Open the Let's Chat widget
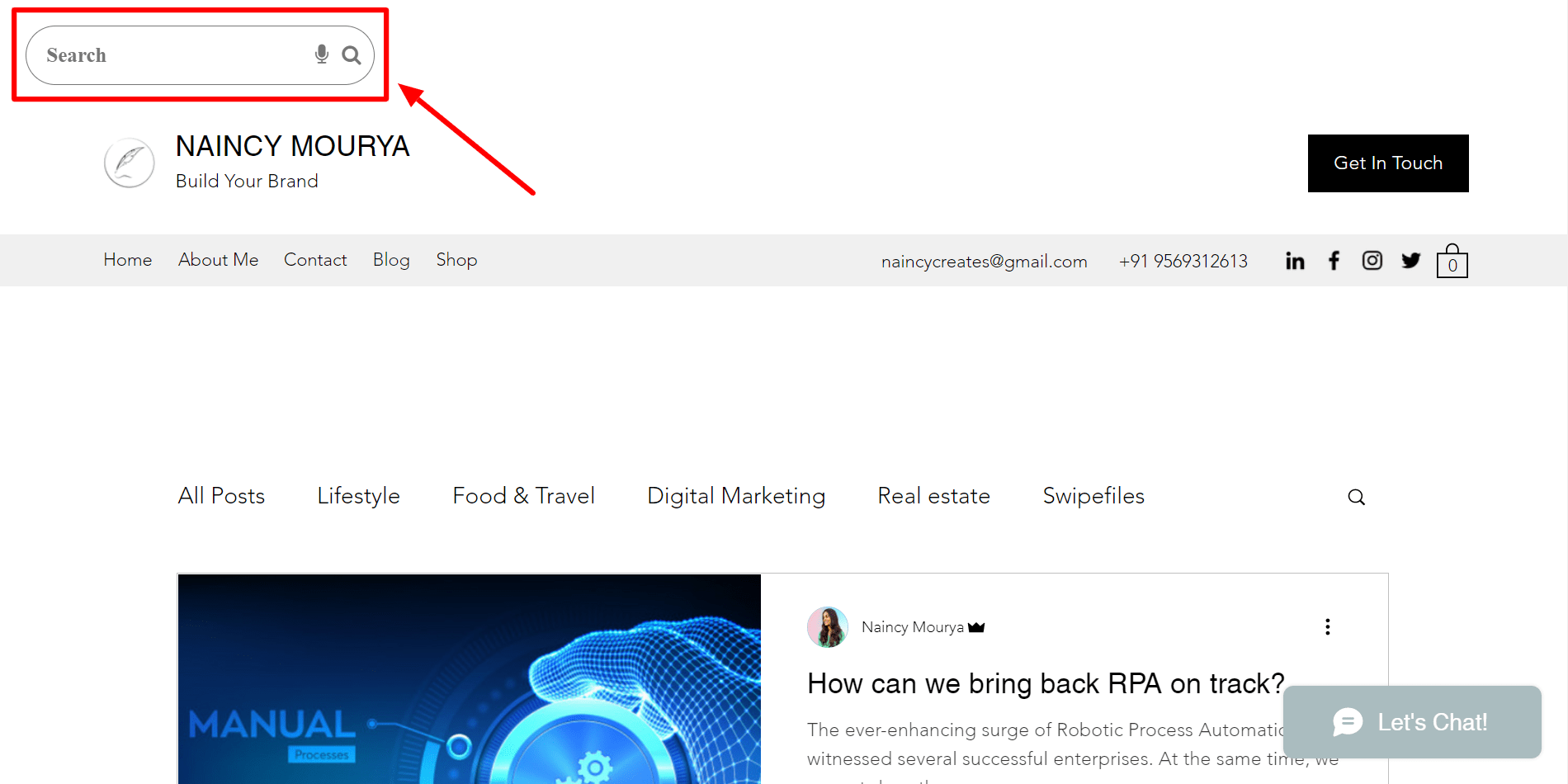The width and height of the screenshot is (1568, 784). 1412,721
